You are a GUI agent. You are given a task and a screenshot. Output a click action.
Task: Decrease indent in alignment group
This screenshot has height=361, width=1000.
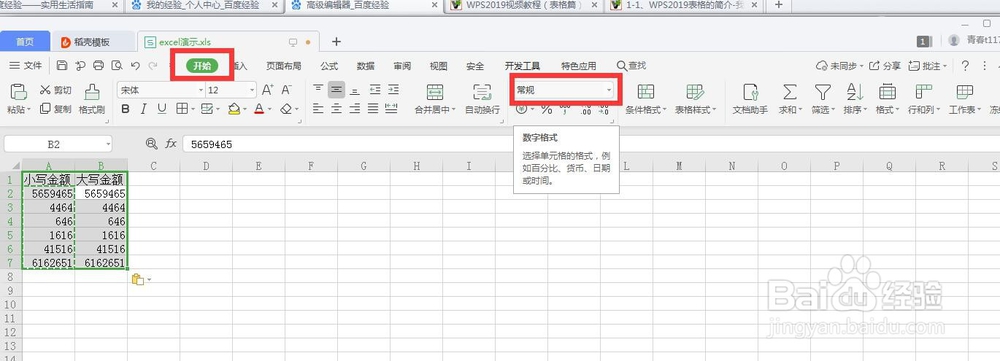[x=375, y=89]
